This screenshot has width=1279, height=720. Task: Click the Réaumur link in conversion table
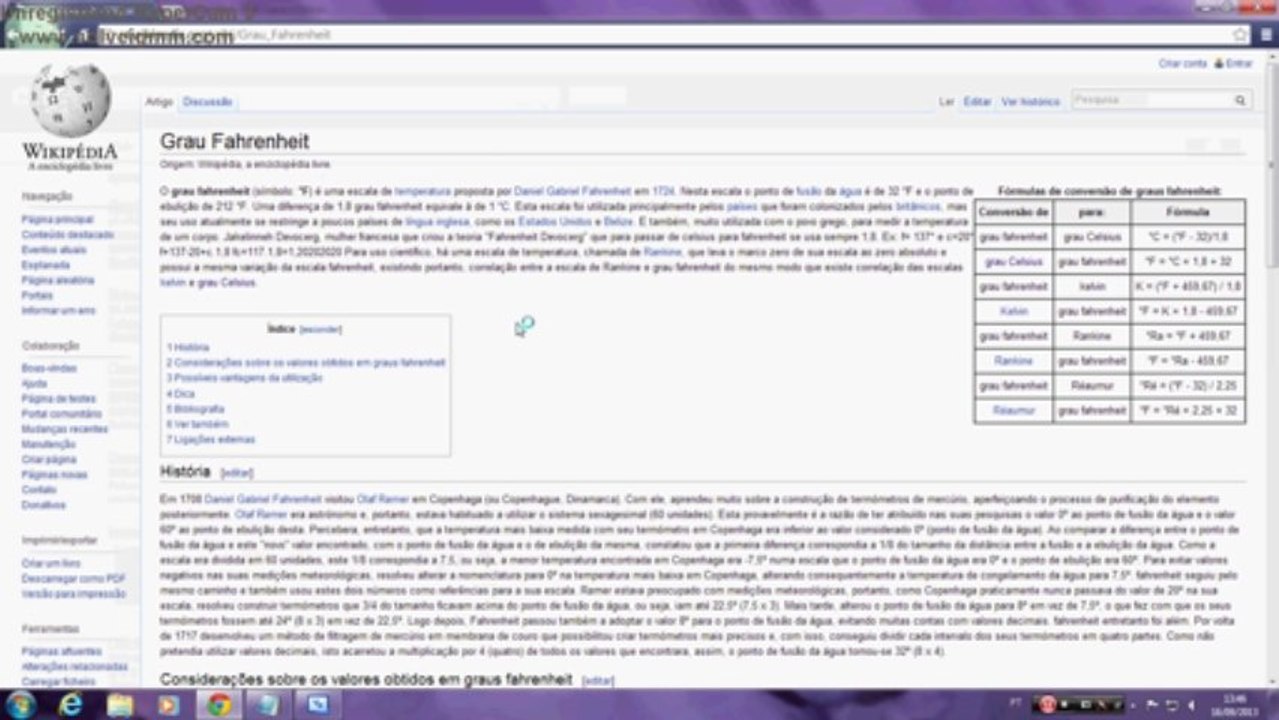[x=1013, y=410]
